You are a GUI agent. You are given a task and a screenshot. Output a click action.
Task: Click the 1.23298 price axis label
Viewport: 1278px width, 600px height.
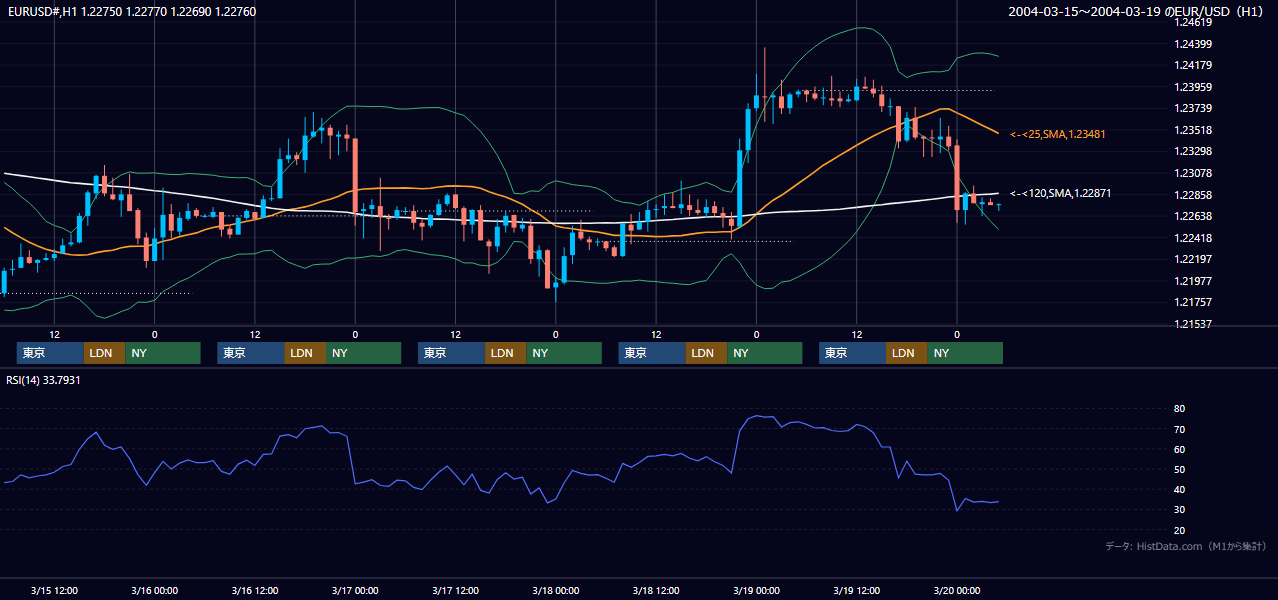[x=1194, y=151]
